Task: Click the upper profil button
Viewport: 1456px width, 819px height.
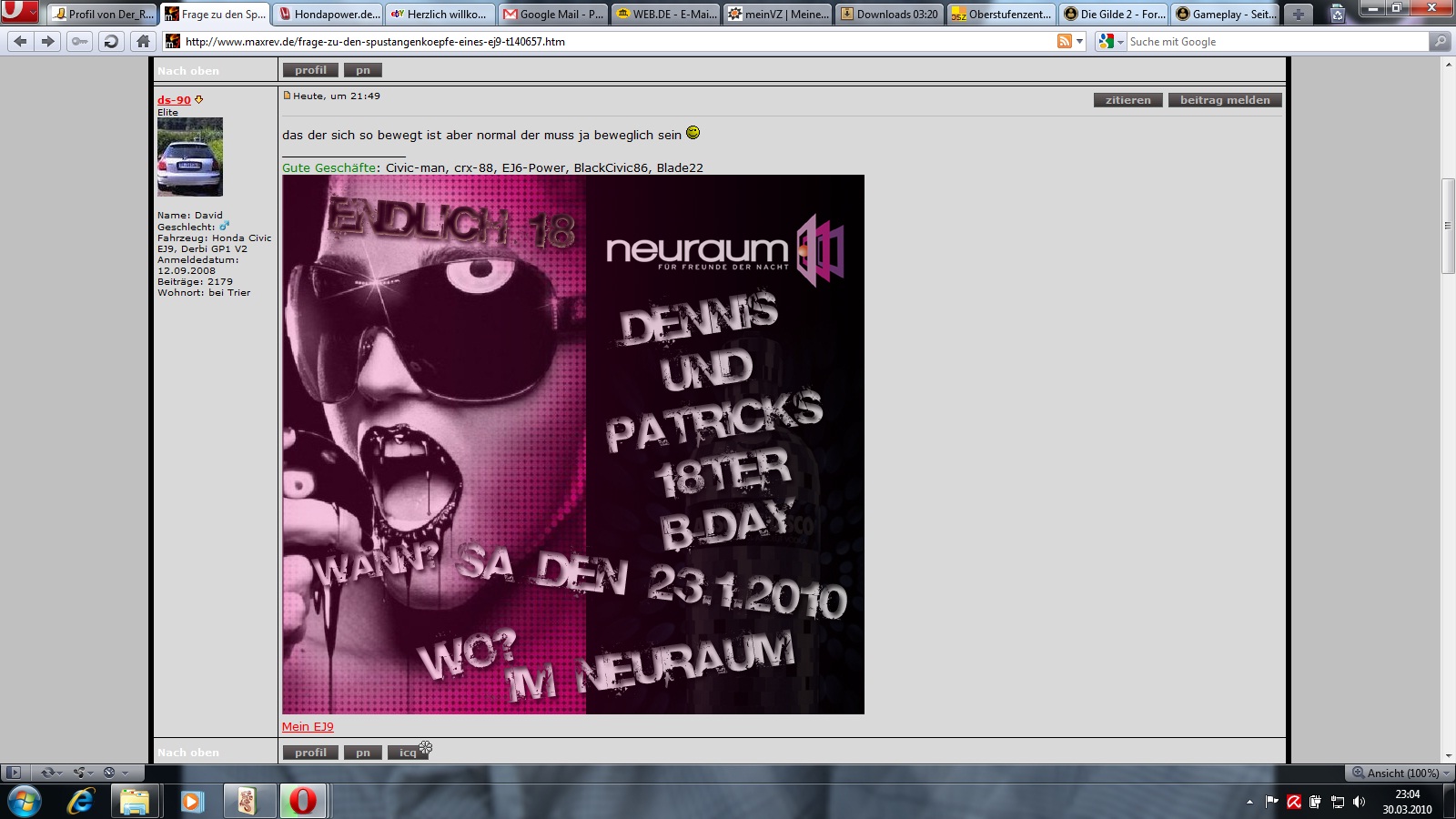Action: coord(310,70)
